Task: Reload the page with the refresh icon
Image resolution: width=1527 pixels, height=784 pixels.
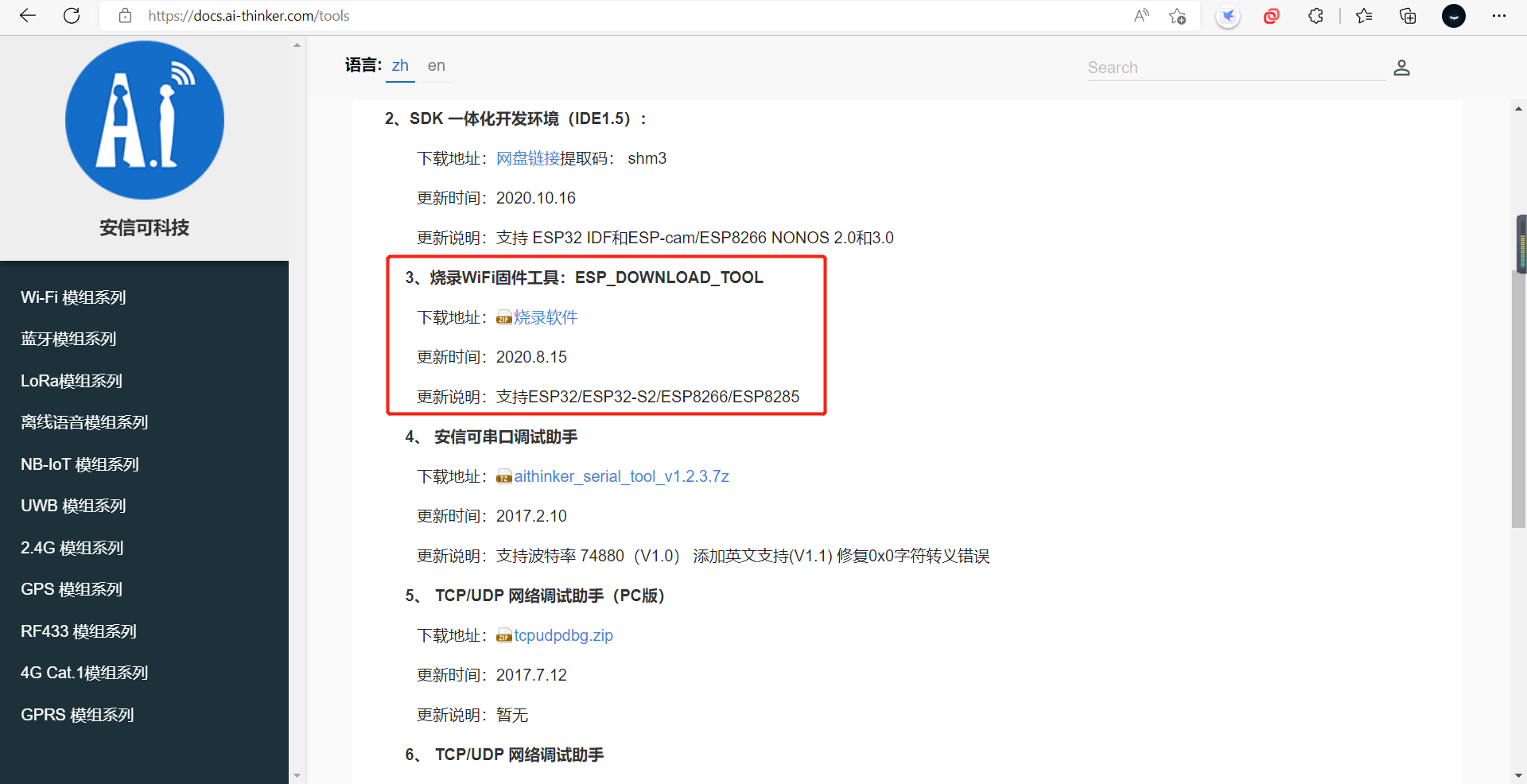Action: 72,16
